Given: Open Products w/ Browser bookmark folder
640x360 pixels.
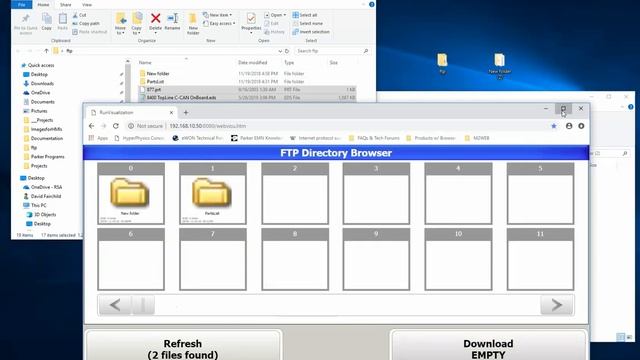Looking at the screenshot, I should pos(431,138).
